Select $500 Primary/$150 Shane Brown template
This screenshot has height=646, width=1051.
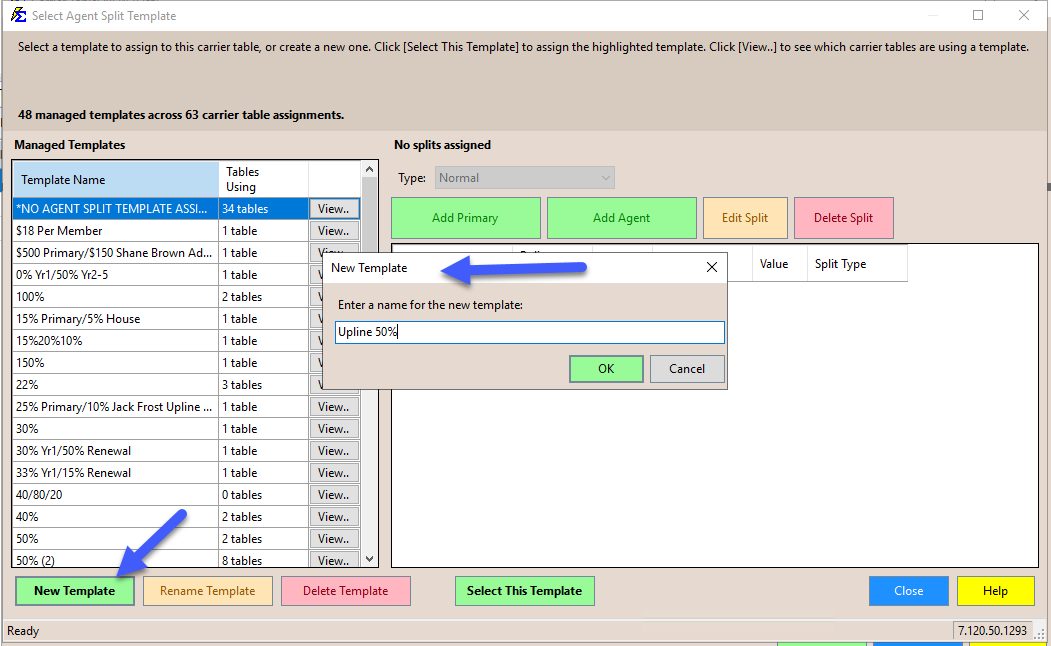tap(116, 253)
